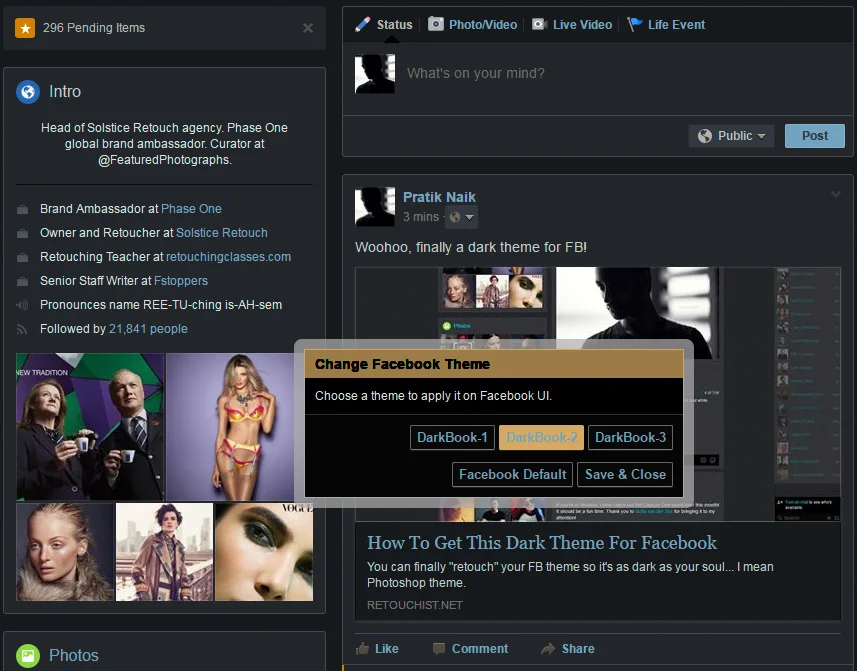Select the Status tab
This screenshot has width=857, height=671.
pyautogui.click(x=384, y=25)
